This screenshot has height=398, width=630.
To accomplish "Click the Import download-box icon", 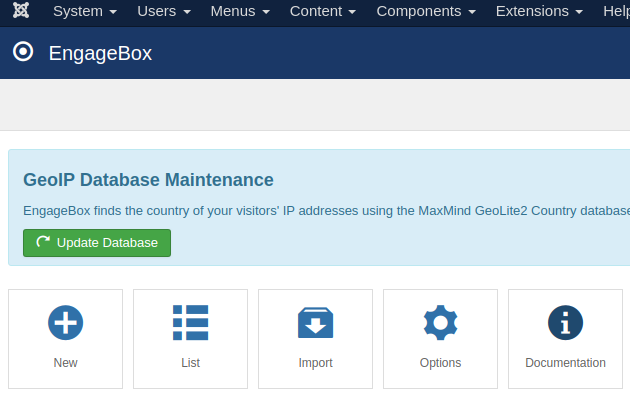I will (315, 322).
